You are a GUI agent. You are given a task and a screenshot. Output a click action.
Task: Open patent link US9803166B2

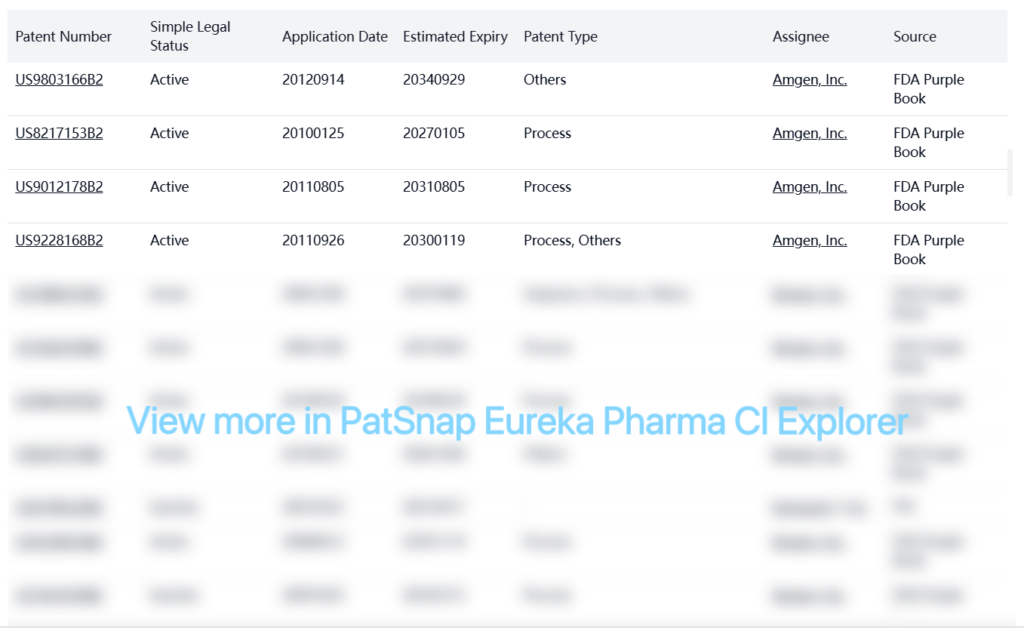tap(59, 80)
